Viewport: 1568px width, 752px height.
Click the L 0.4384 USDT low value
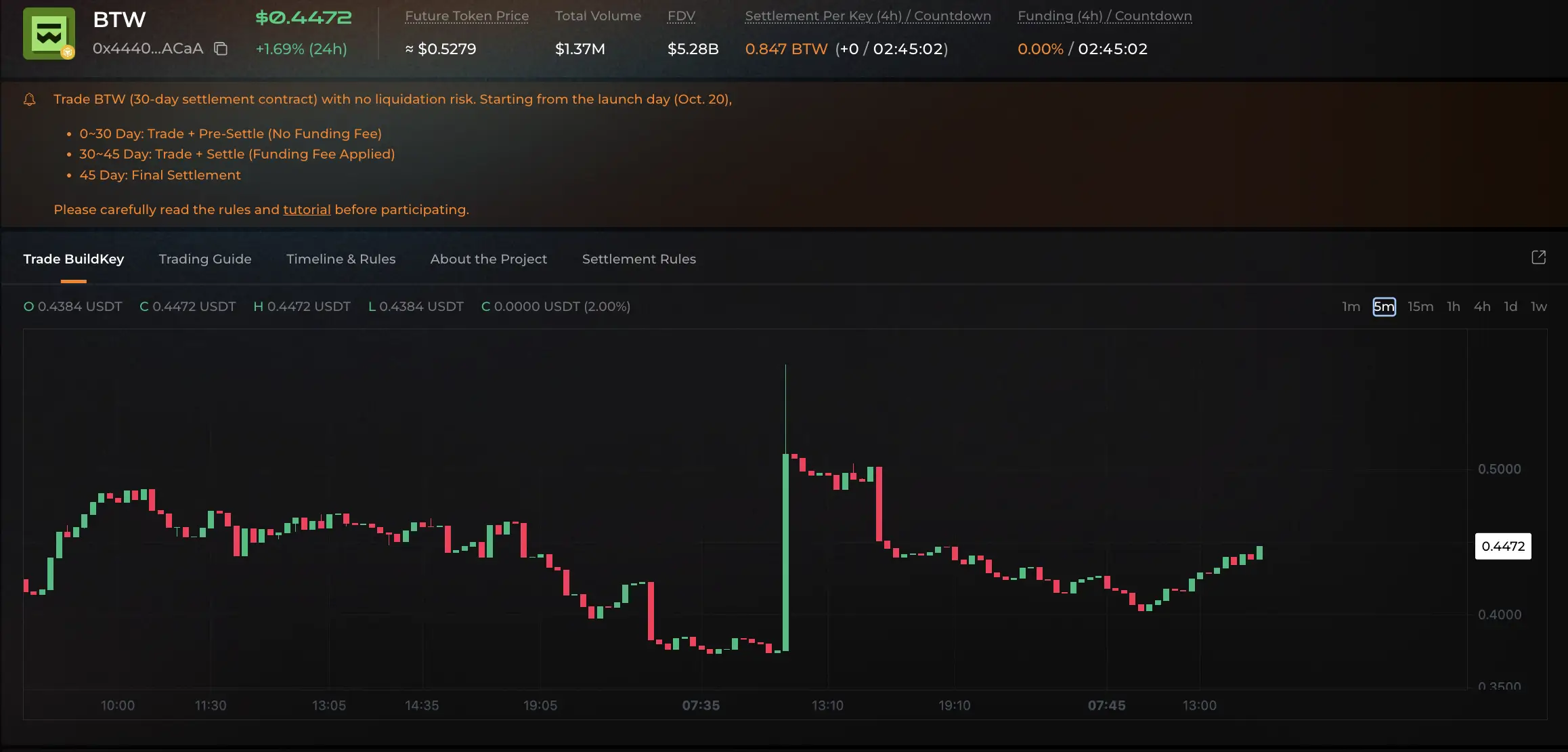(416, 306)
